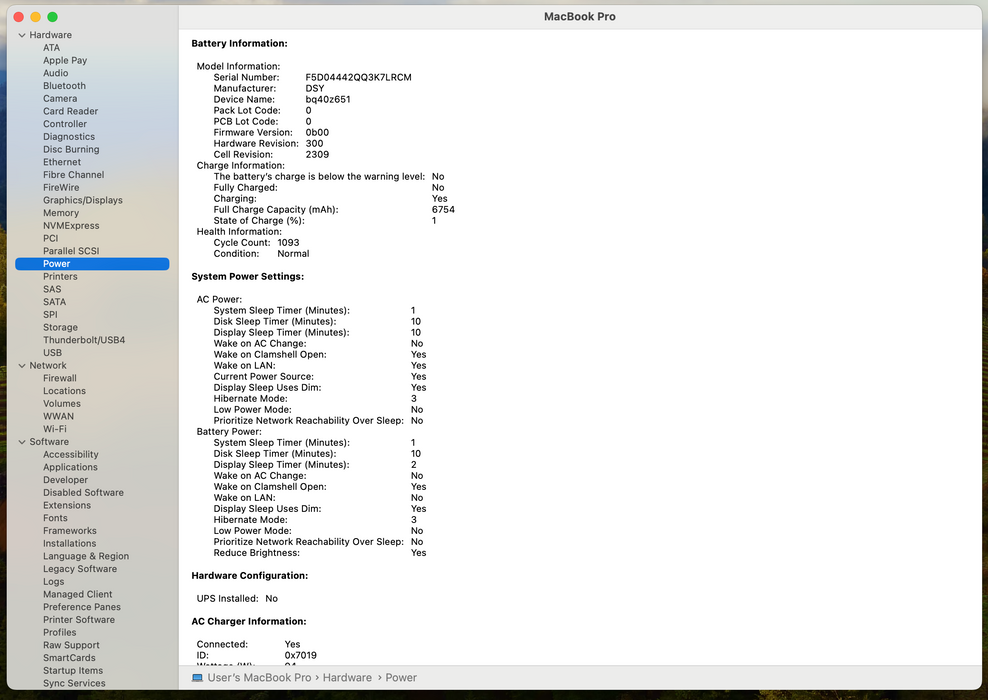Open Bluetooth hardware info

64,86
